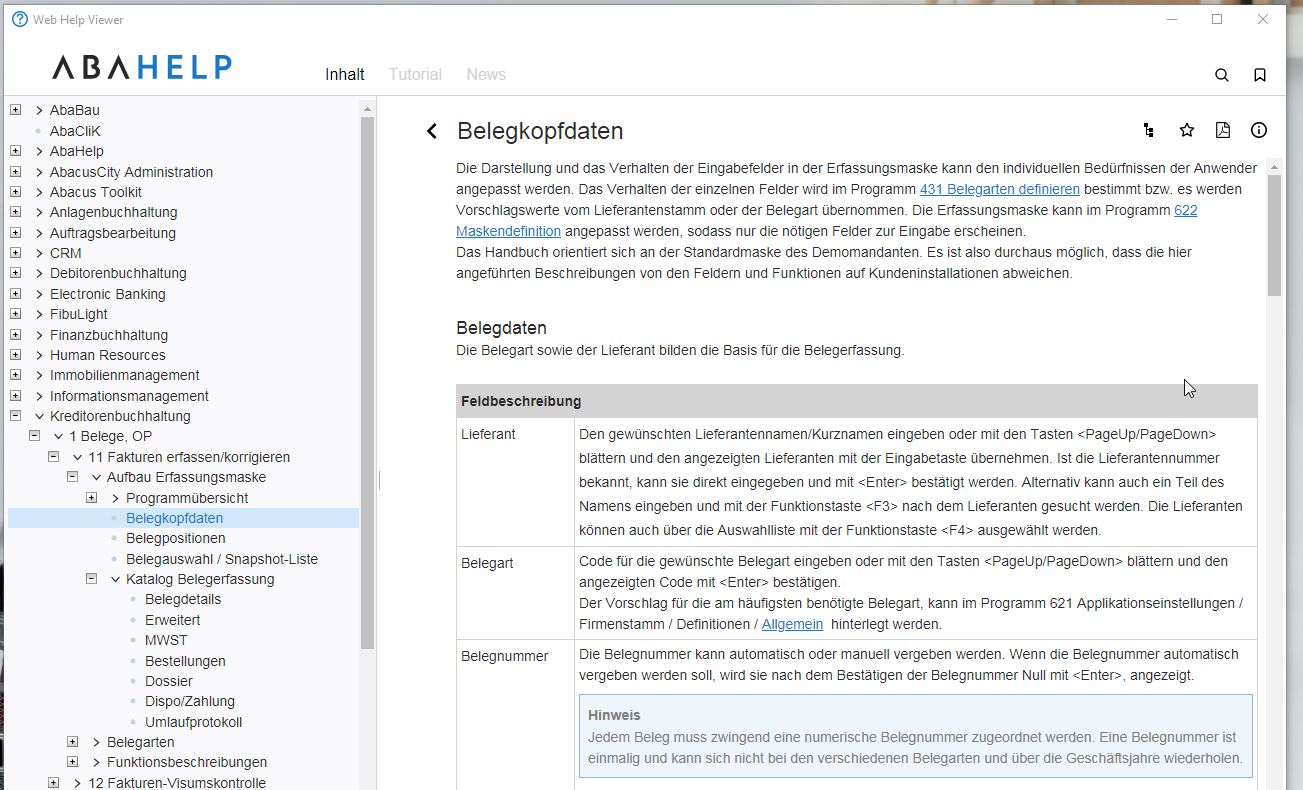Expand the Belegarten plus box
The height and width of the screenshot is (790, 1303).
[x=73, y=742]
